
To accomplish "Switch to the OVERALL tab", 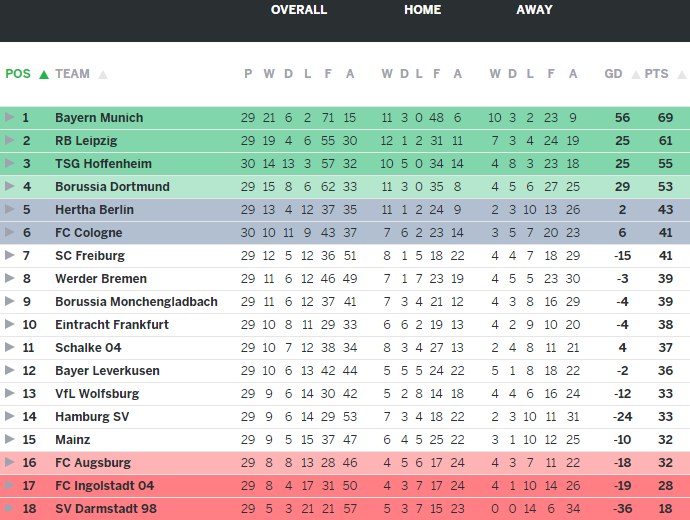I will pyautogui.click(x=298, y=10).
